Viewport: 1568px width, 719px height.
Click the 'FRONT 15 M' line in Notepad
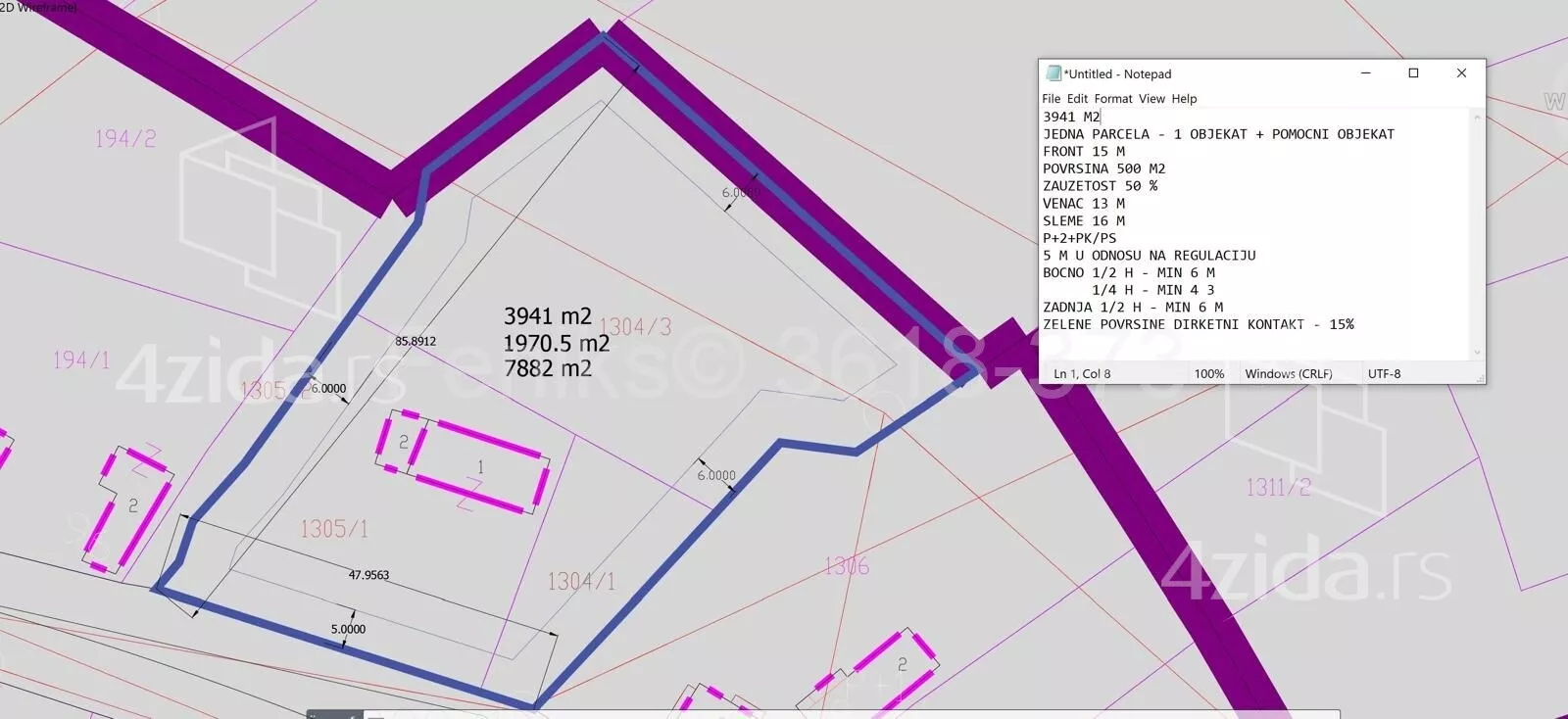pyautogui.click(x=1084, y=152)
